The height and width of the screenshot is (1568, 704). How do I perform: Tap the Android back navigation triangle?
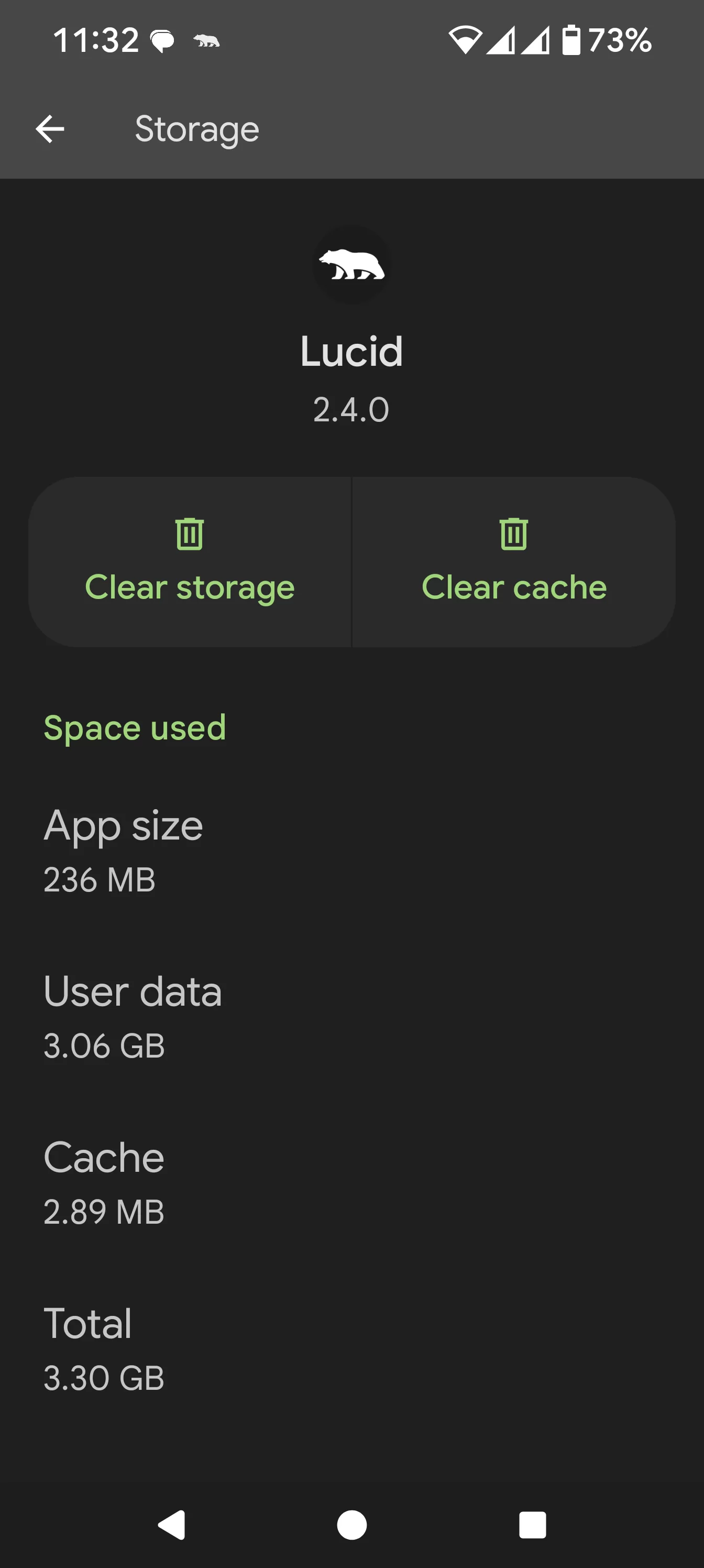coord(172,1525)
